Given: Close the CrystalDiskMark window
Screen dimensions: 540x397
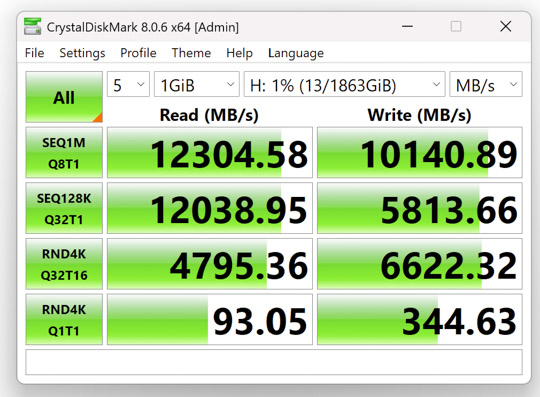Looking at the screenshot, I should click(506, 27).
